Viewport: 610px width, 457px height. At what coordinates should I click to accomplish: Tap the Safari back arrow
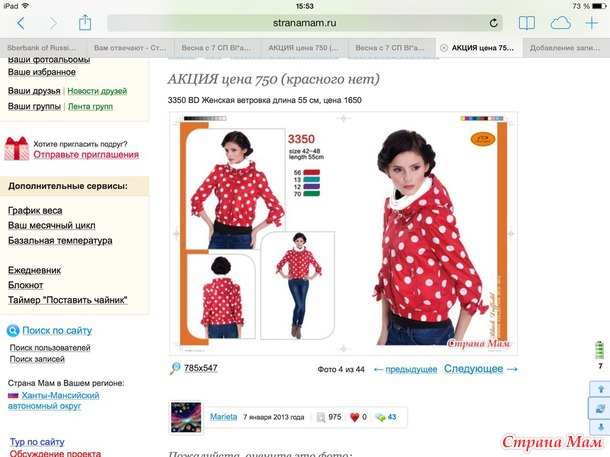pos(21,23)
